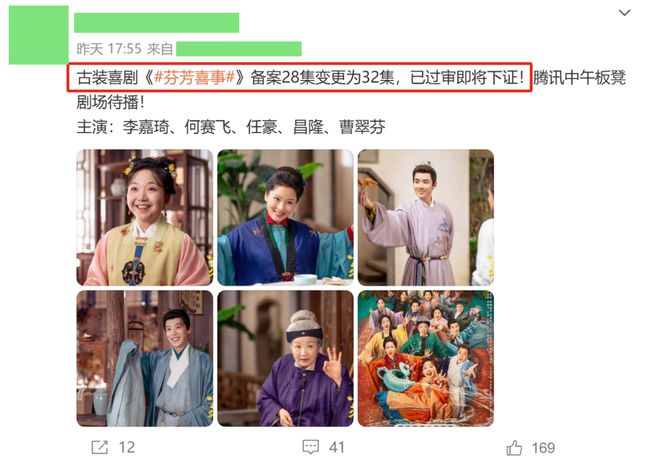Click the like count 169
660x459 pixels.
click(x=543, y=447)
